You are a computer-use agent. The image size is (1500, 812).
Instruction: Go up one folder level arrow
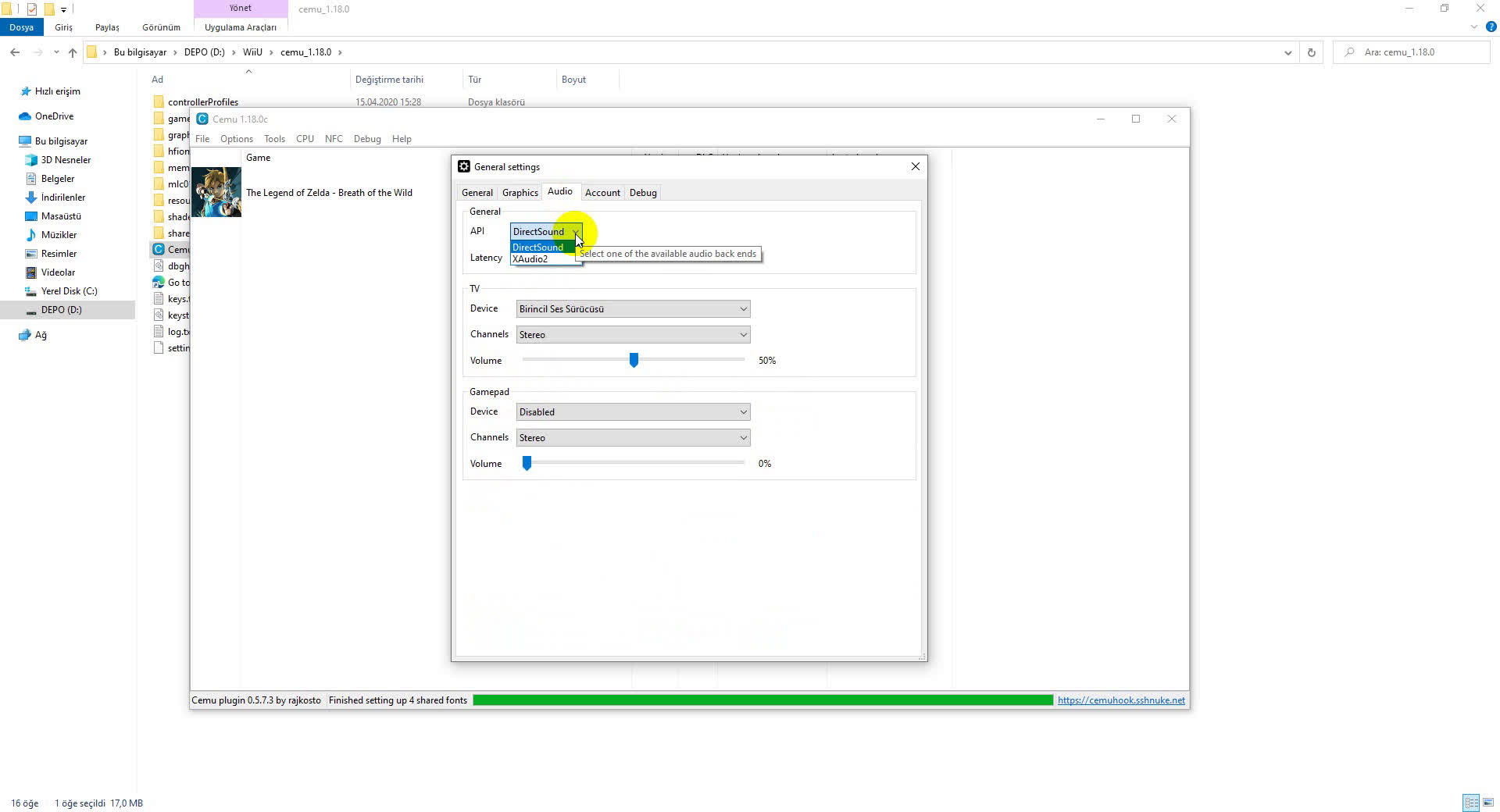coord(73,52)
